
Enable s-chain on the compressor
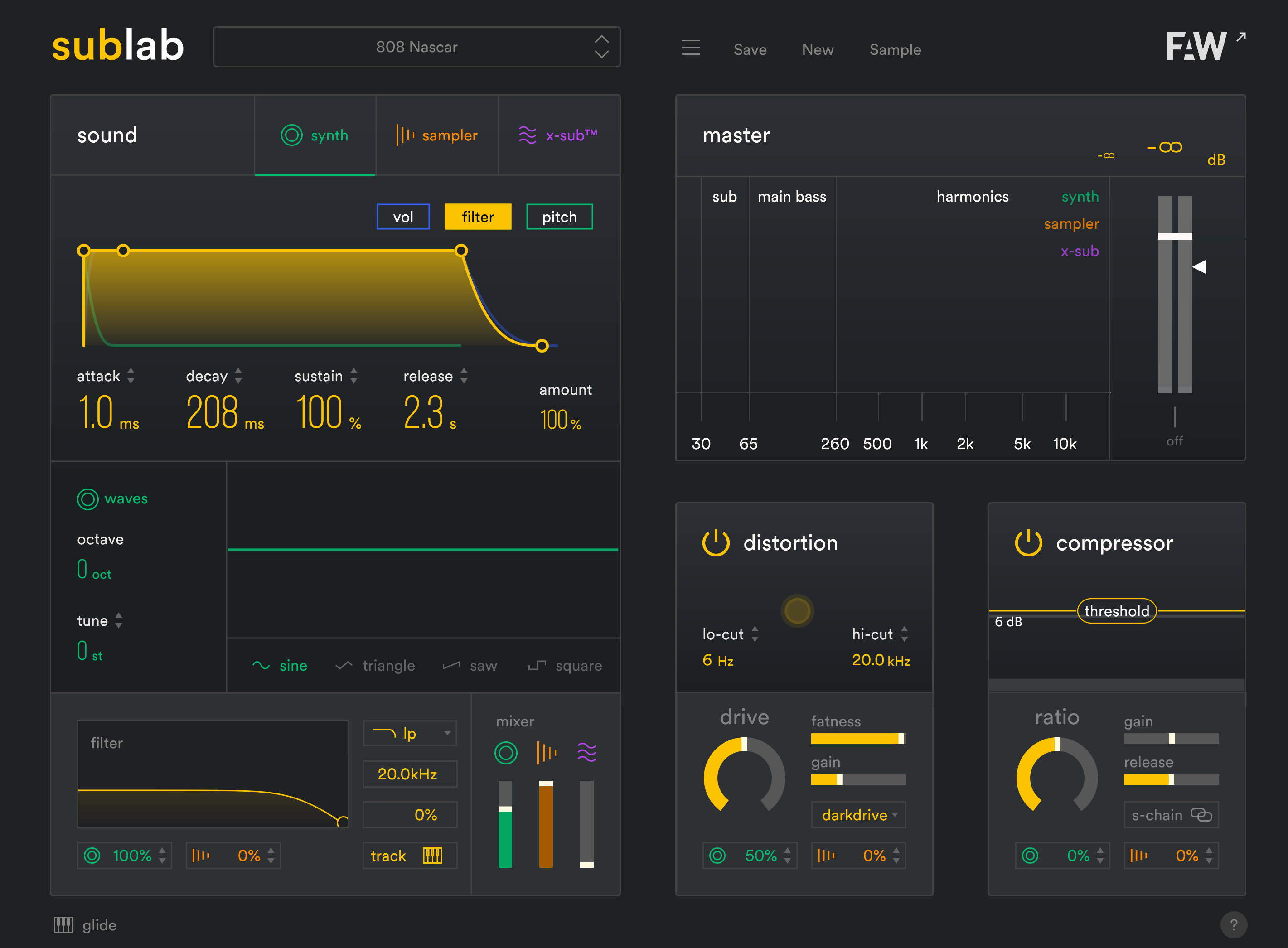click(1170, 814)
